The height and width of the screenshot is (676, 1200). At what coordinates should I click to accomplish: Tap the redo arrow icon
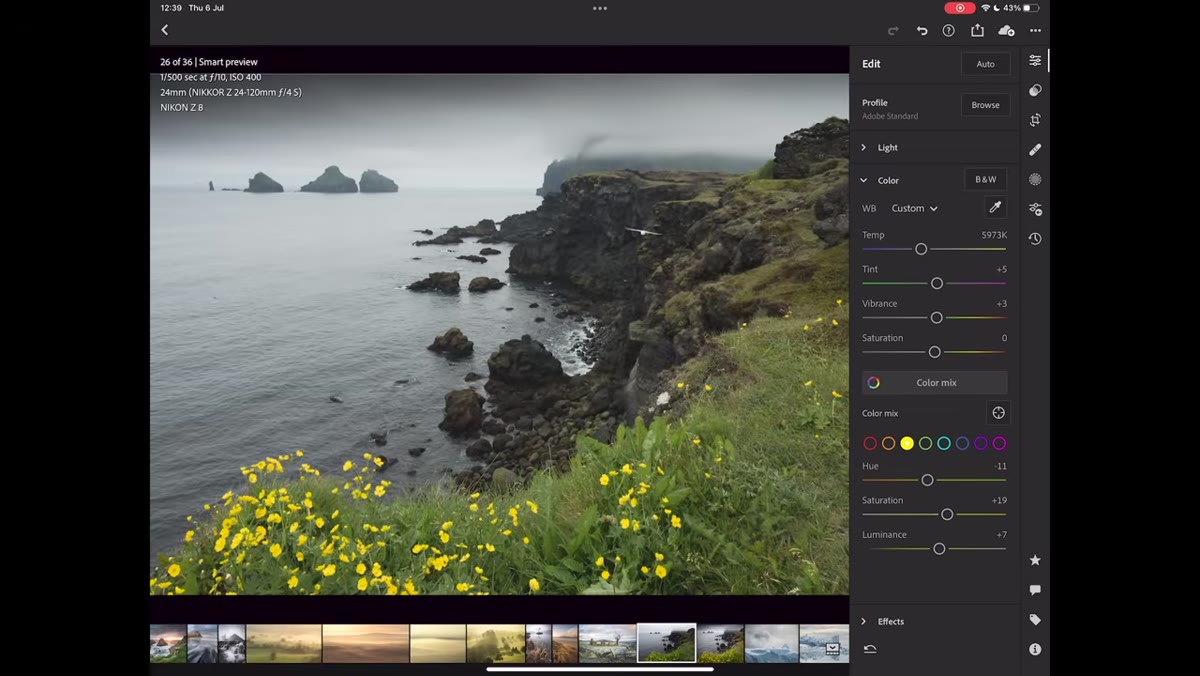[x=893, y=31]
